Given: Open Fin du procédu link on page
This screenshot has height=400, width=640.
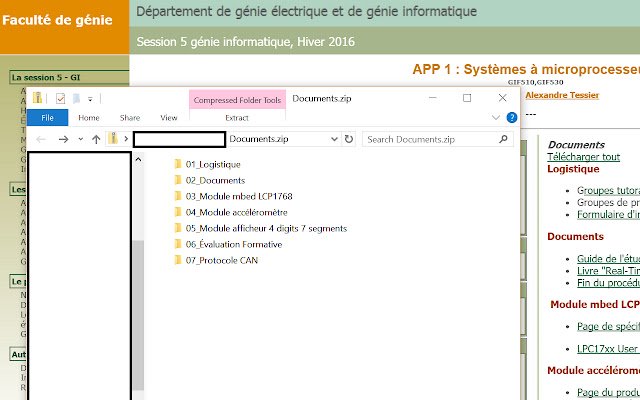Looking at the screenshot, I should [x=609, y=283].
